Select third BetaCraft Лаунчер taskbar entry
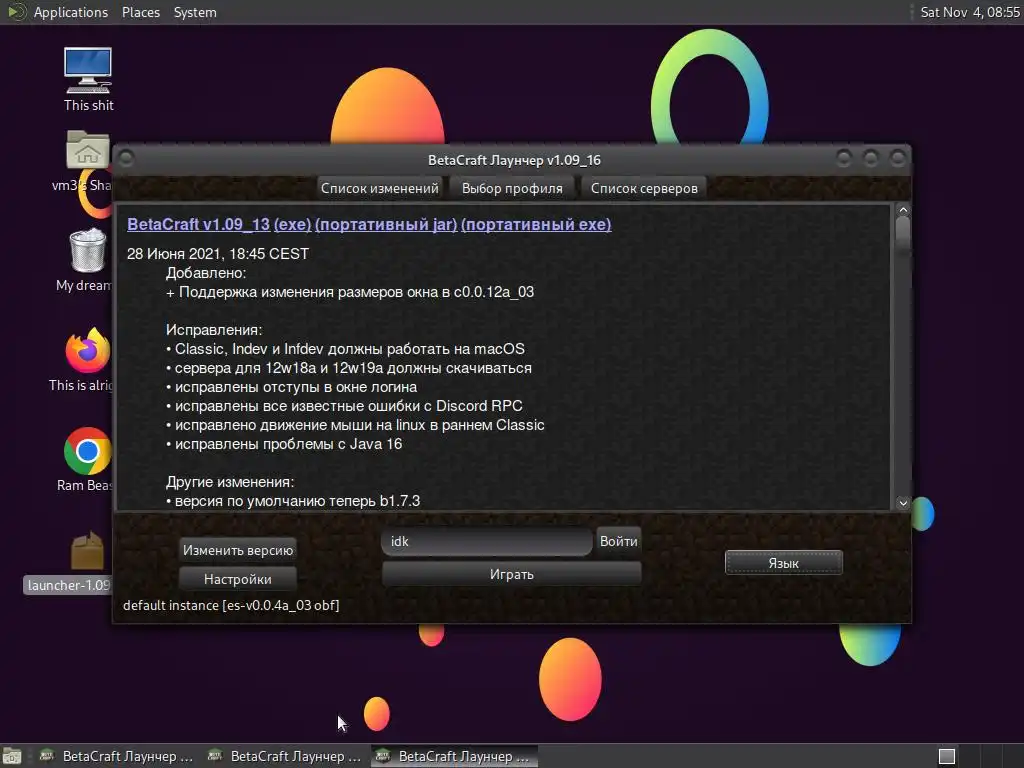The width and height of the screenshot is (1024, 768). point(455,756)
